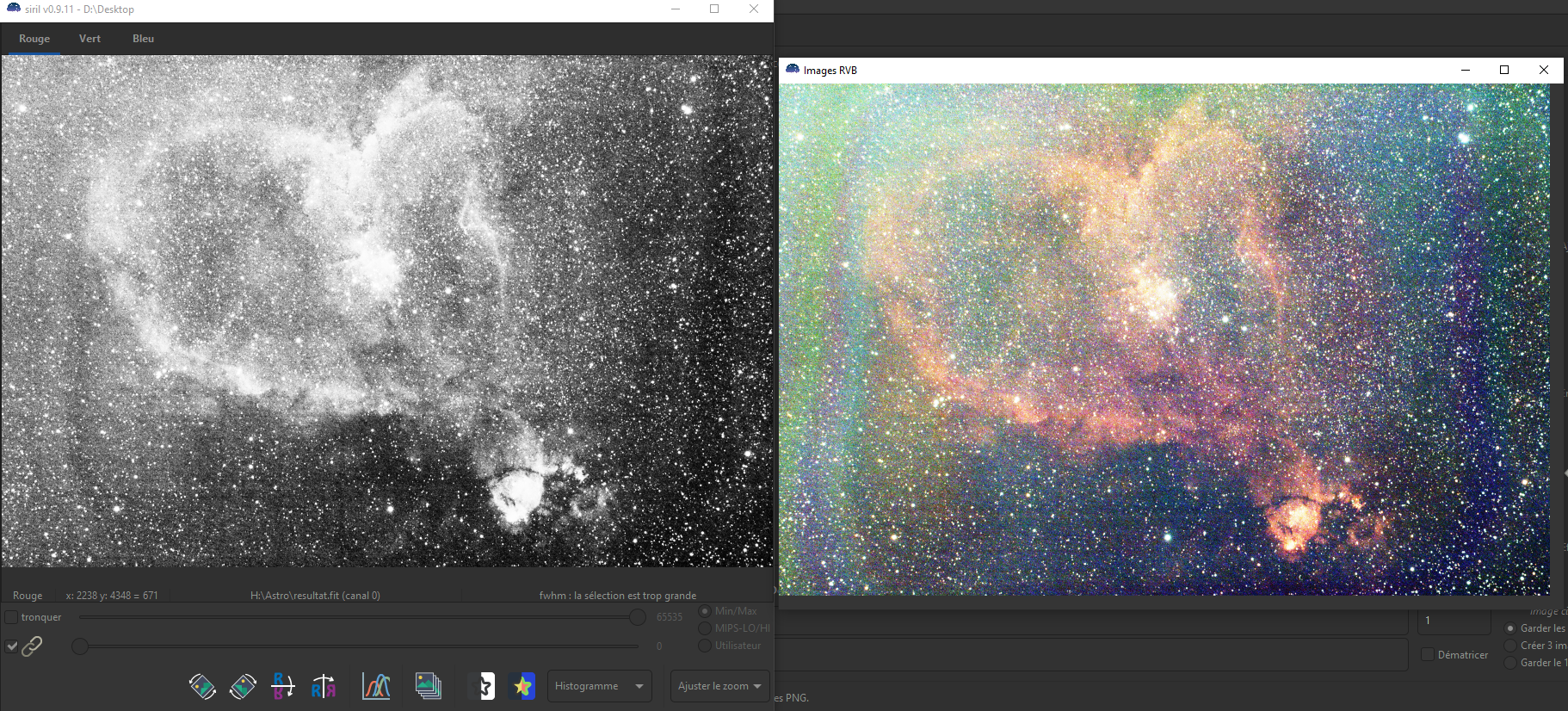This screenshot has height=711, width=1568.
Task: Select the MIPS-LO/HI radio option
Action: coord(705,628)
